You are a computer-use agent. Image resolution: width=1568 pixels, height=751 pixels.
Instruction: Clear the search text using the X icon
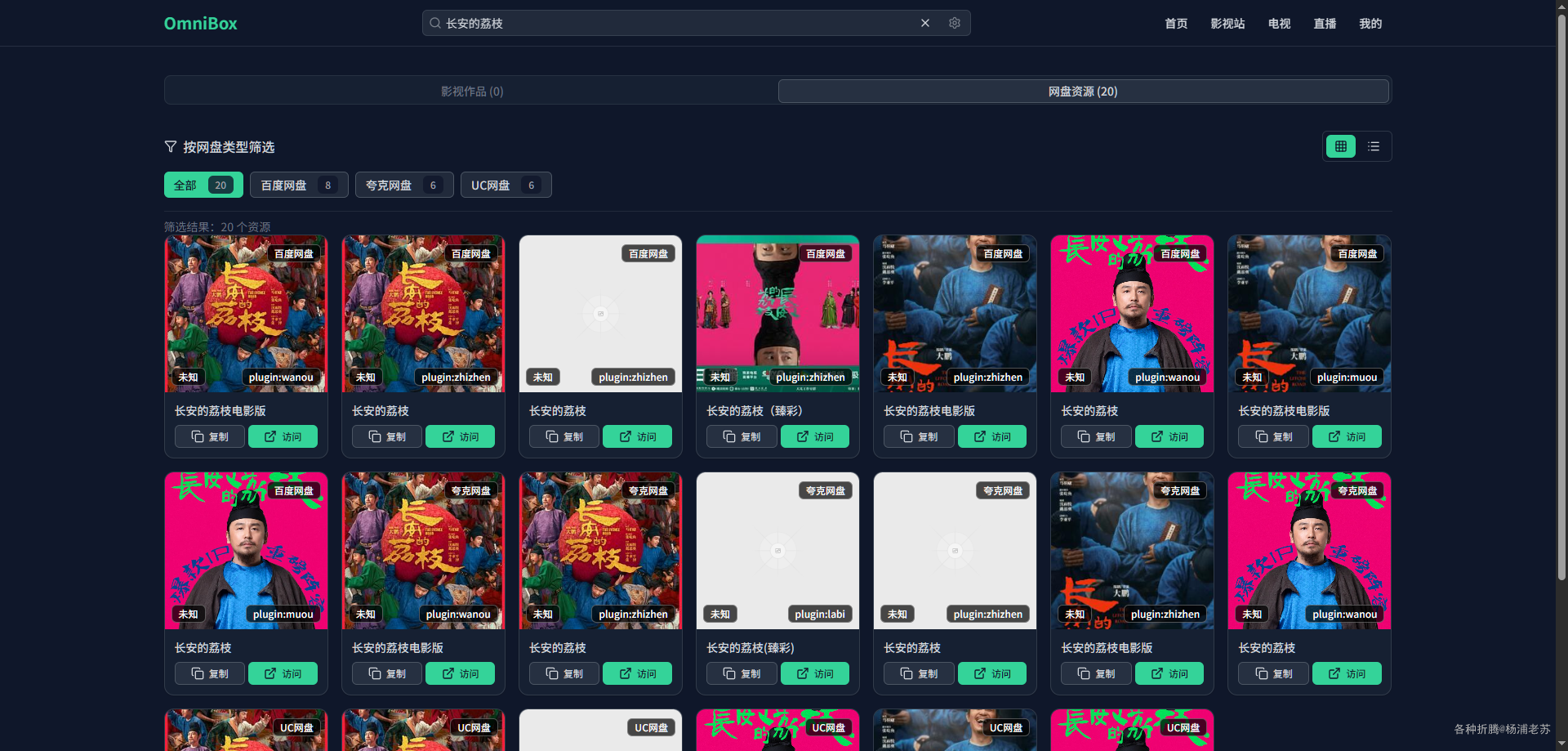[924, 23]
